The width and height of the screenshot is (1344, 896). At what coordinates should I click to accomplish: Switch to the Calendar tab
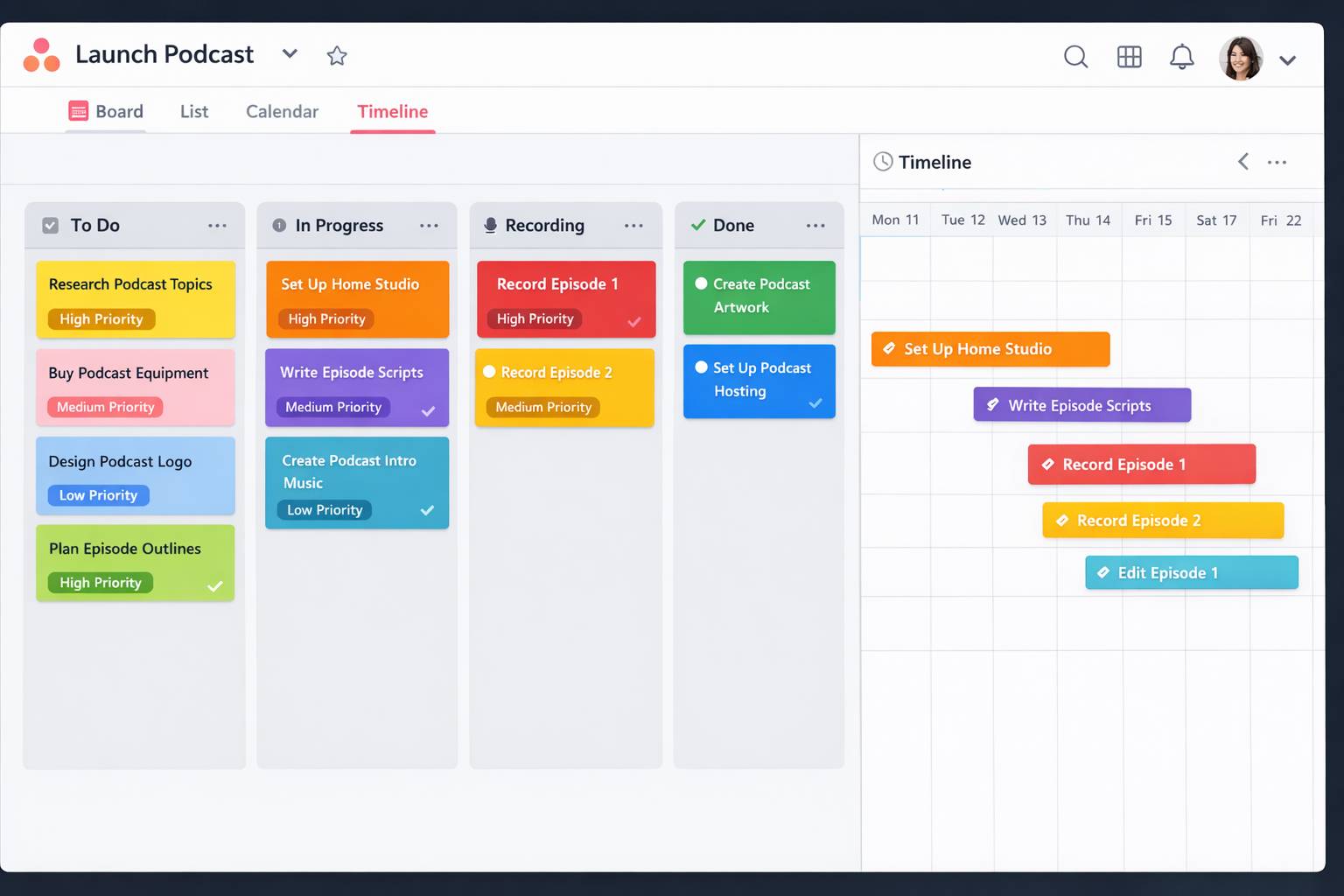[282, 112]
